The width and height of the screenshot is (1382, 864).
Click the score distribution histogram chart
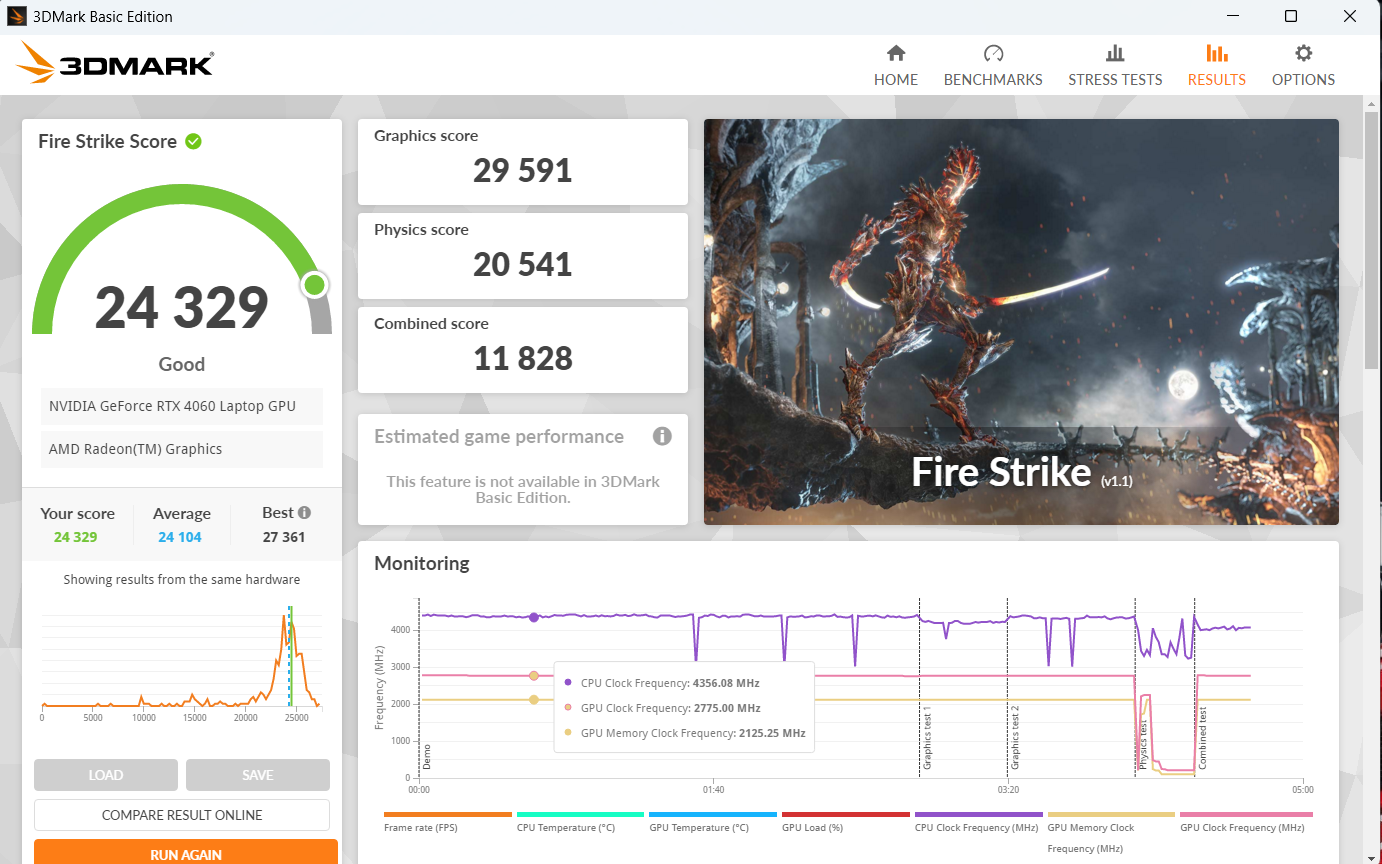pos(180,660)
